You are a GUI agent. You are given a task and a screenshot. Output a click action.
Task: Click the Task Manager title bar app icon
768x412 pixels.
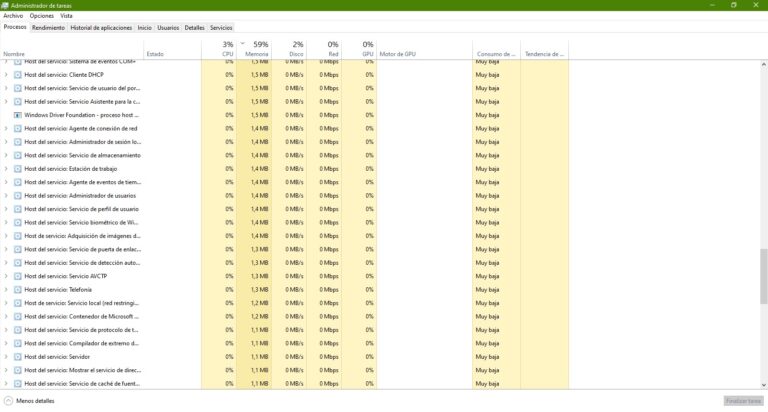[5, 5]
